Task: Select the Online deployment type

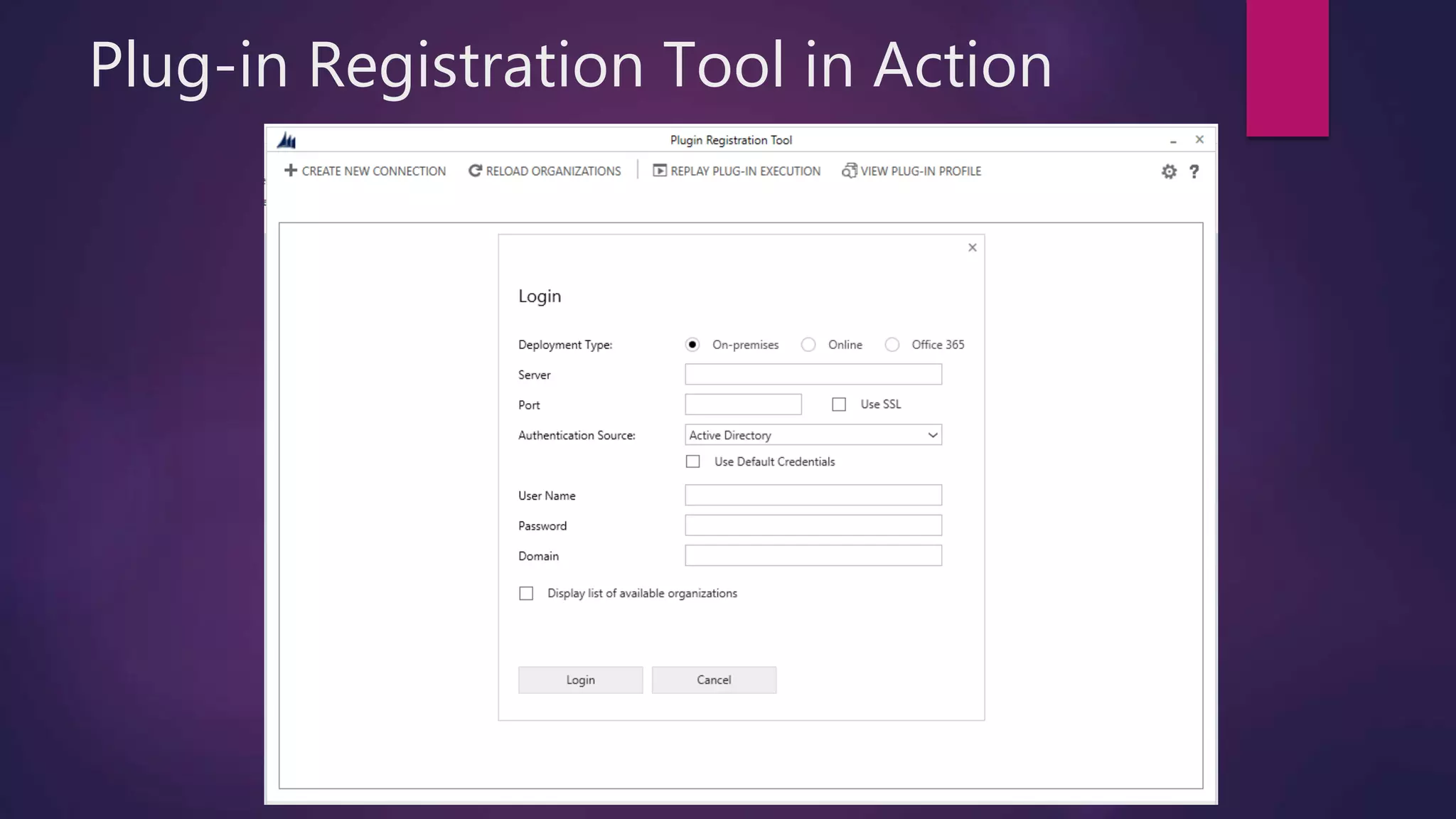Action: point(808,345)
